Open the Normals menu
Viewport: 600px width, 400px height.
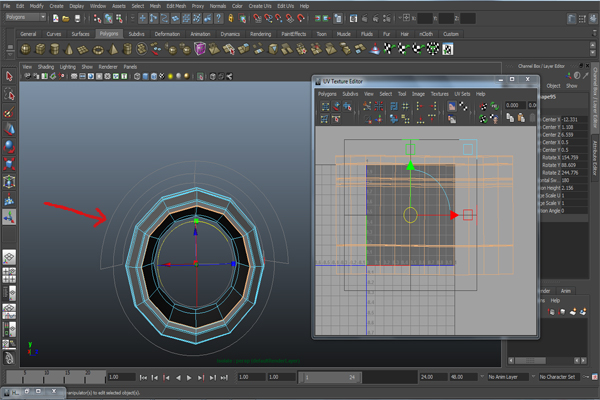(218, 6)
